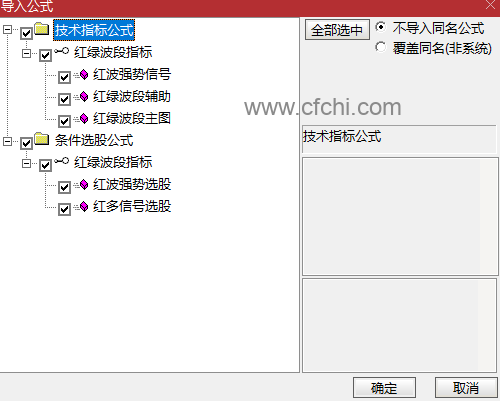Select the 覆盖同名(非系统) radio option
This screenshot has height=401, width=500.
pyautogui.click(x=380, y=47)
